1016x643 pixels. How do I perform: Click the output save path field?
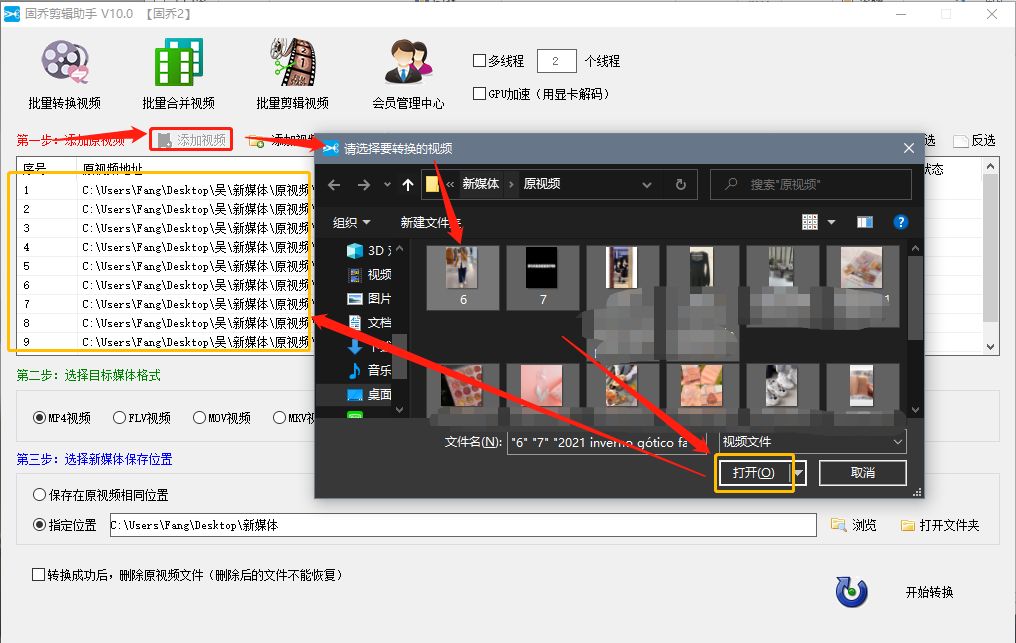coord(463,525)
